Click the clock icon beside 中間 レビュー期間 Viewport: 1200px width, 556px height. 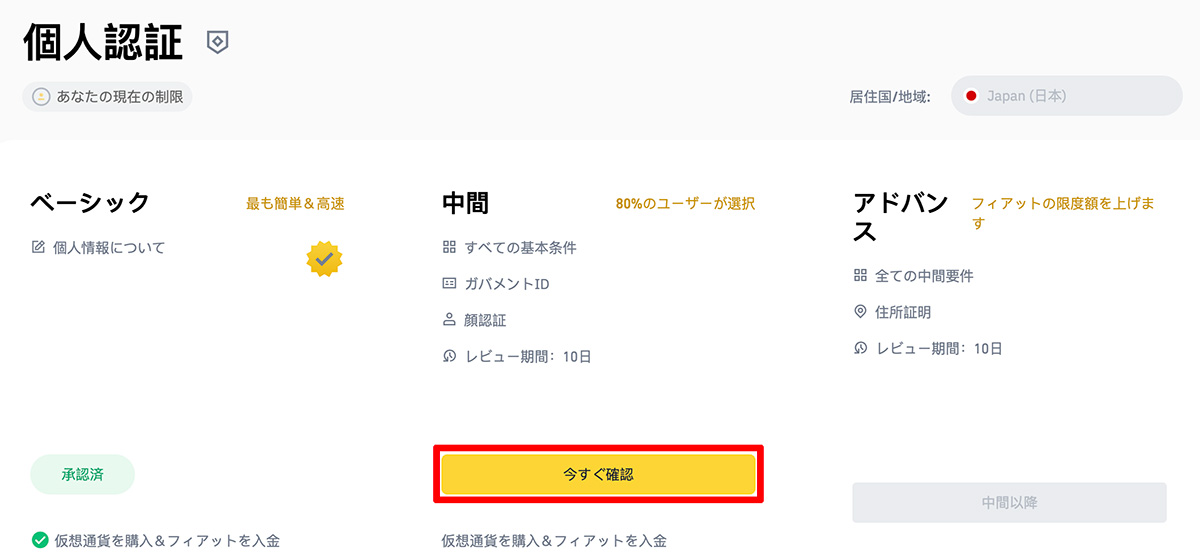(449, 356)
